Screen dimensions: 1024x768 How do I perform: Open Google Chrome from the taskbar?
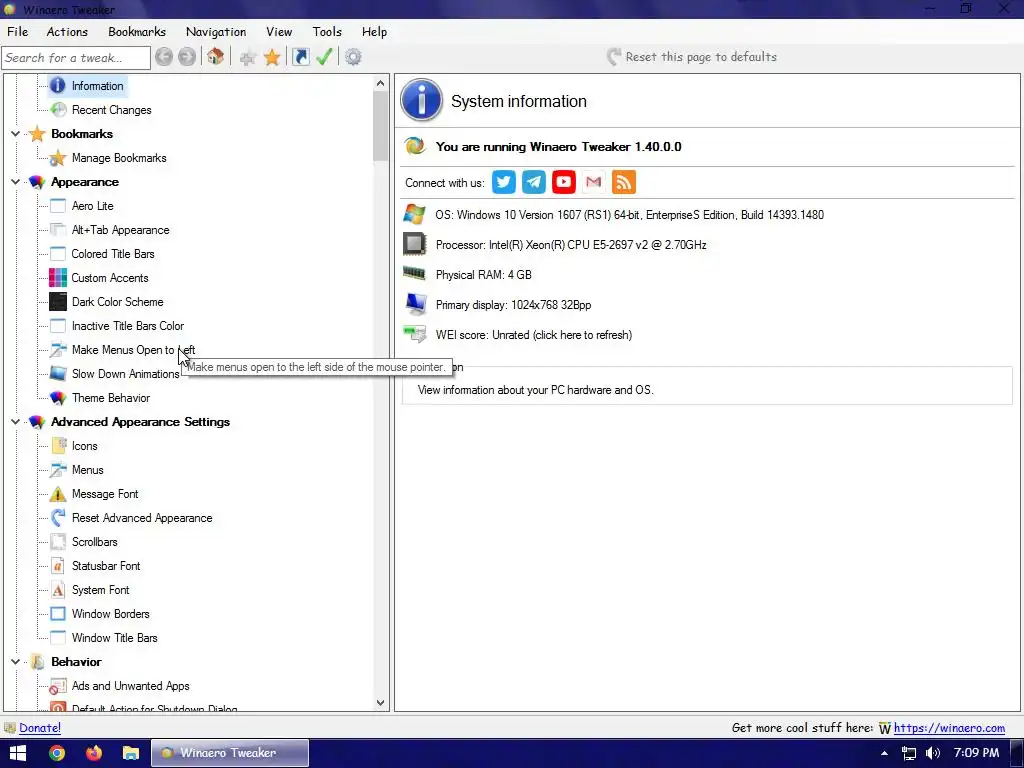57,753
